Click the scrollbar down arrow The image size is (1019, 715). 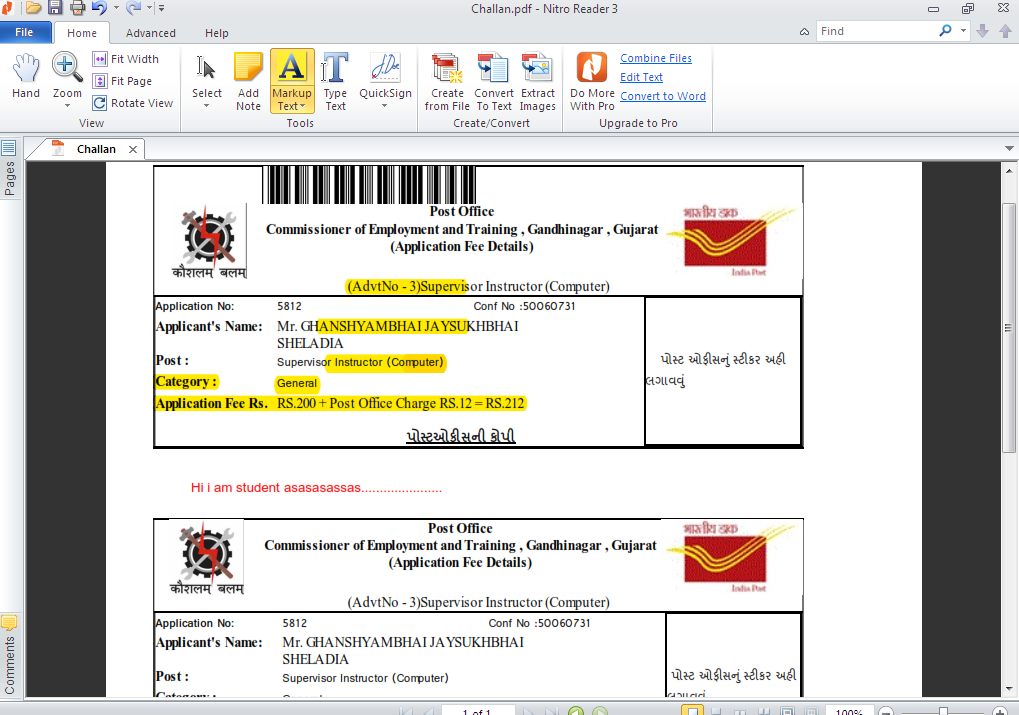click(x=1009, y=688)
